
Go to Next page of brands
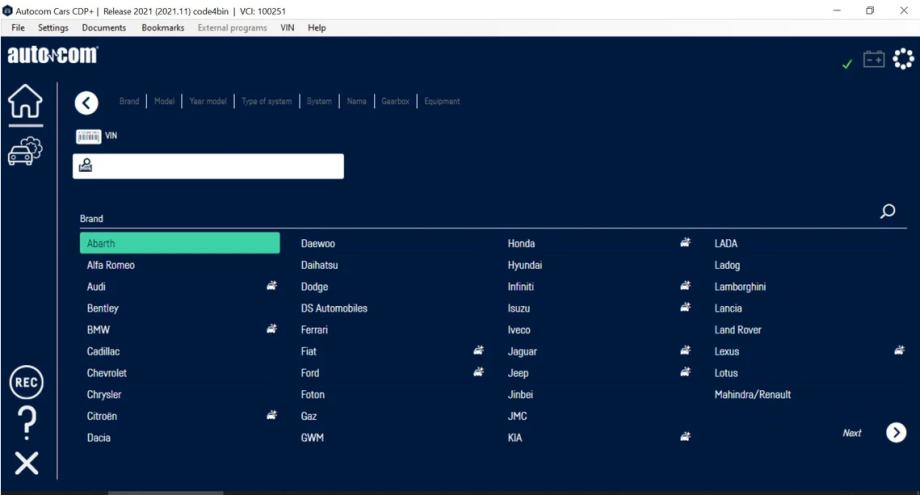click(896, 432)
